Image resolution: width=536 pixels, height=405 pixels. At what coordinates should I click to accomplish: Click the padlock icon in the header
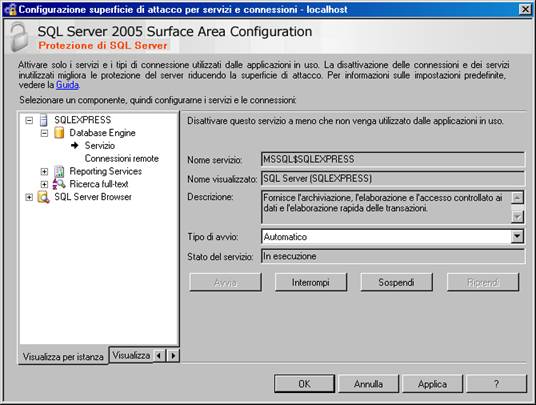[19, 37]
